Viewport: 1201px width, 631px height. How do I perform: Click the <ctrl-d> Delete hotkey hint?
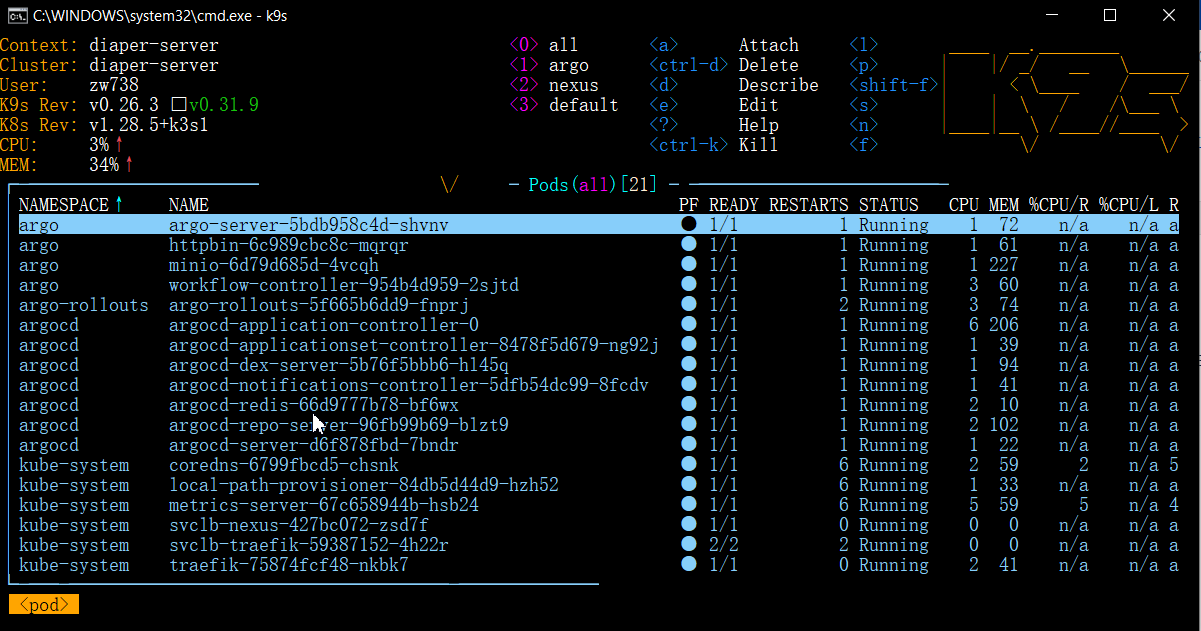(x=724, y=65)
